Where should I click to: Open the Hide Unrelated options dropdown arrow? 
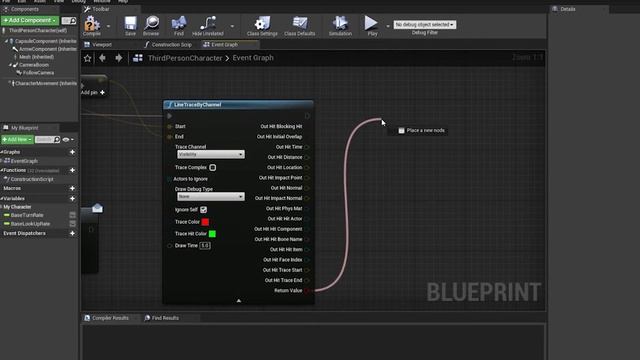[x=232, y=26]
